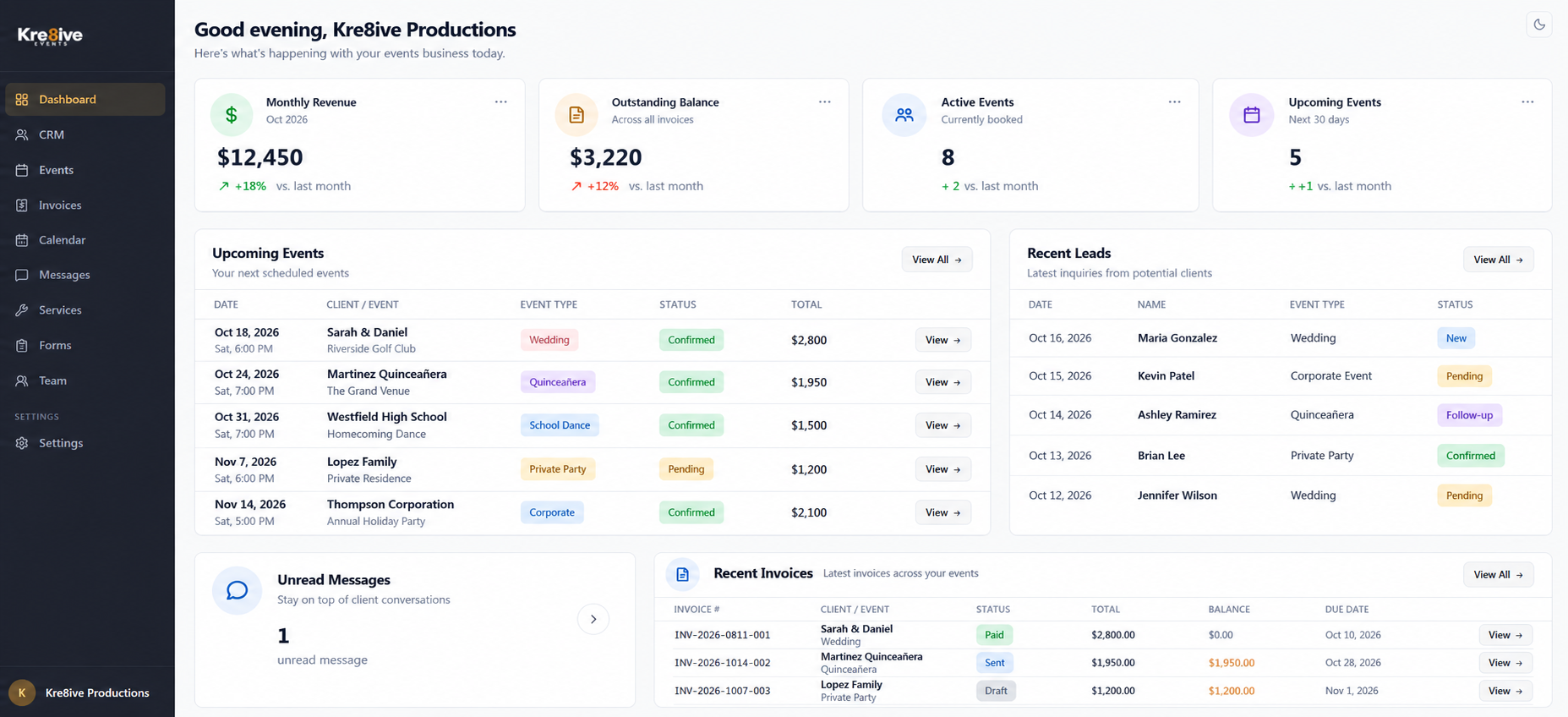View invoice INV-2026-1014-002

(x=1505, y=663)
